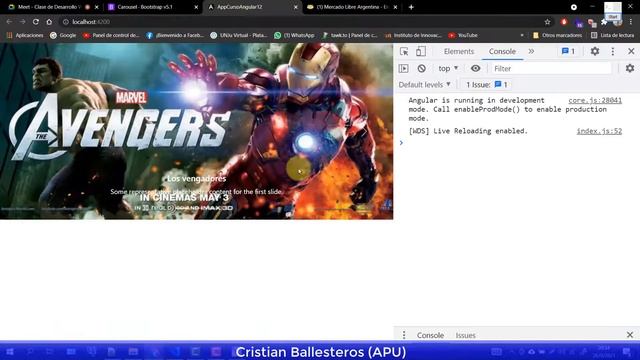Open console settings gear
640x360 pixels.
[x=630, y=69]
